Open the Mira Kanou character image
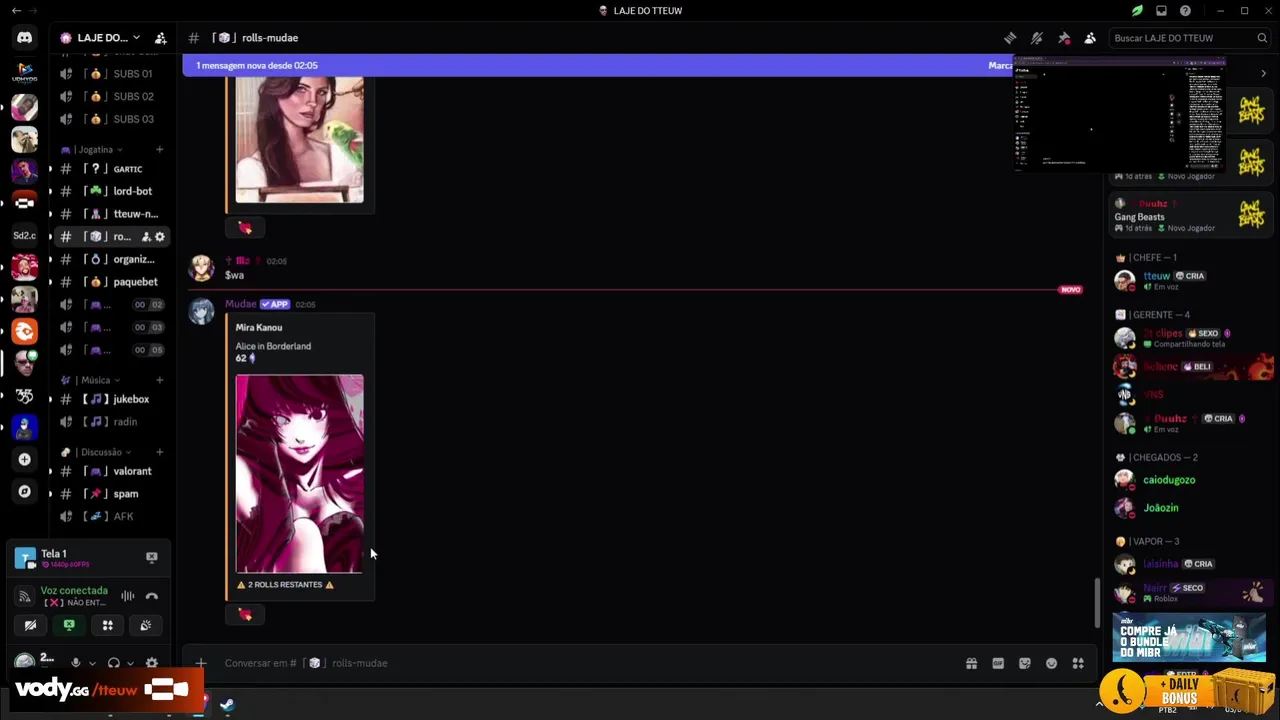Image resolution: width=1280 pixels, height=720 pixels. tap(299, 474)
